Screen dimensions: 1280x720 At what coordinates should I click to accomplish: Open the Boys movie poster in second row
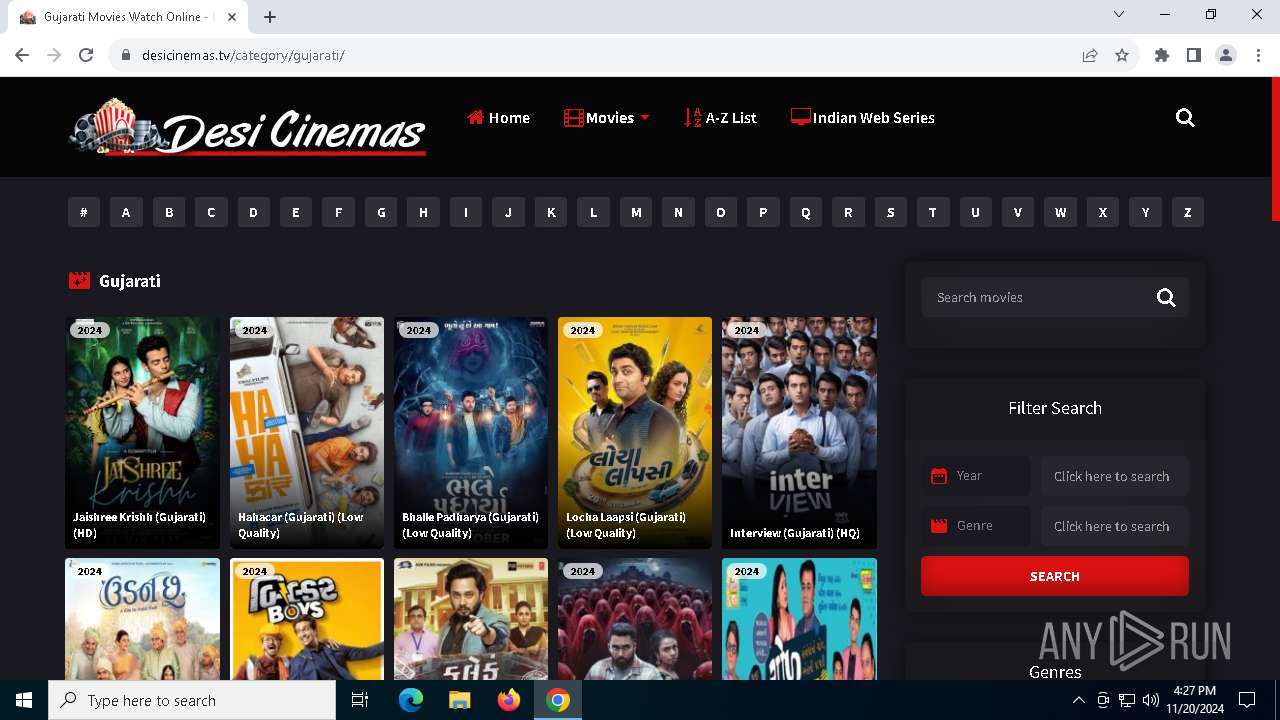(x=307, y=619)
